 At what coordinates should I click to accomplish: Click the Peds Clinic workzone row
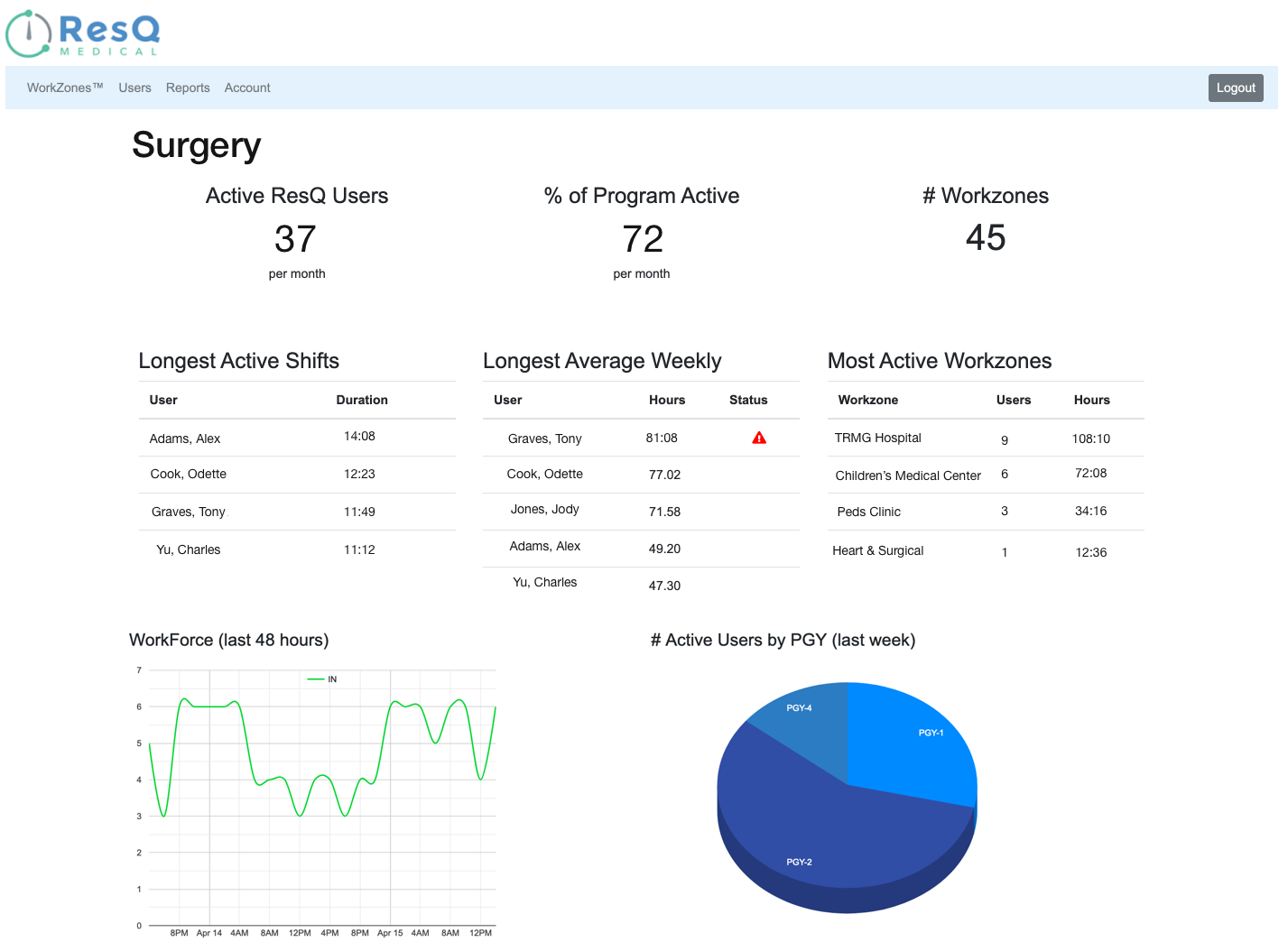[868, 512]
